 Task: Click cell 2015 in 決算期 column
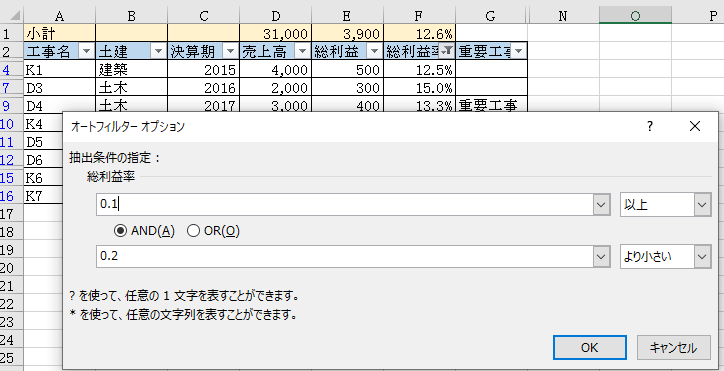204,70
